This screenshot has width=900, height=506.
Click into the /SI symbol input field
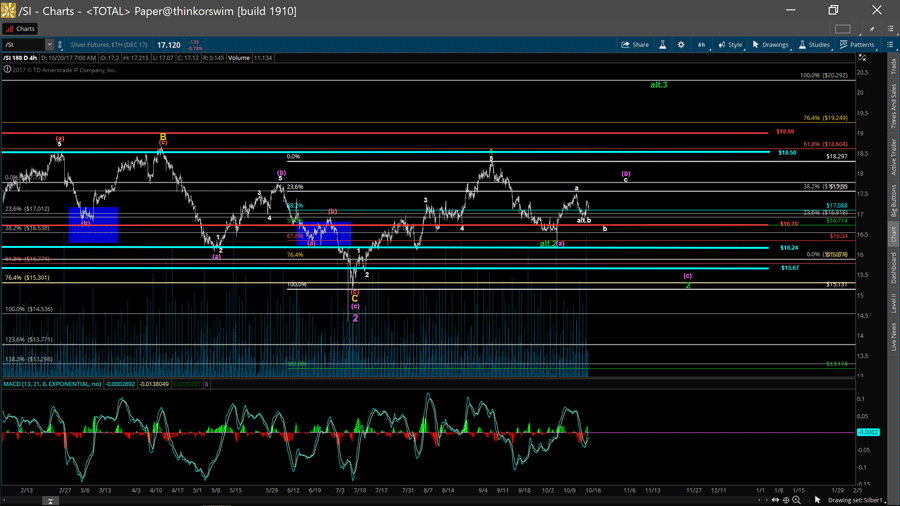(22, 45)
